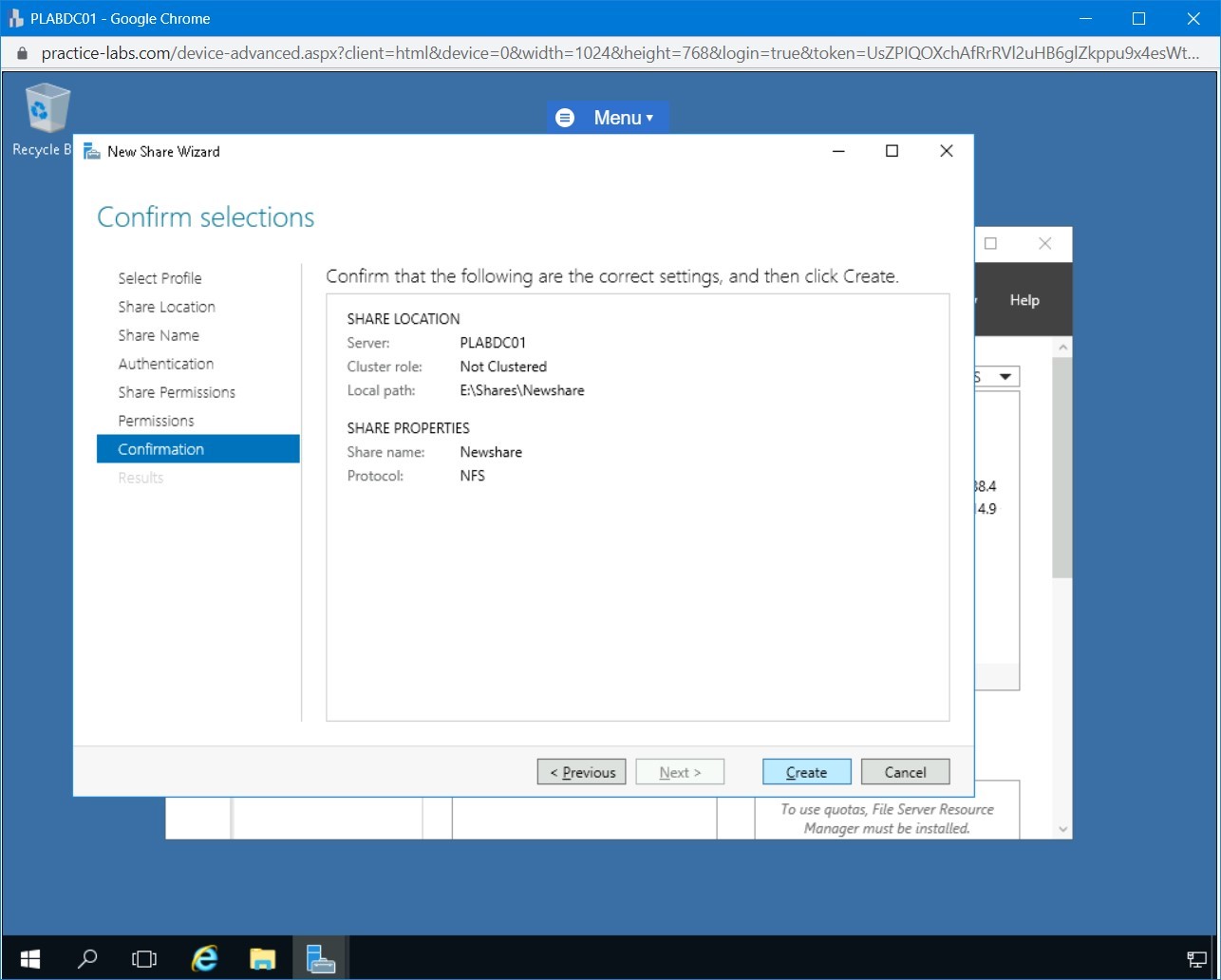Click the SHARE LOCATION heading
This screenshot has height=980, width=1221.
404,319
